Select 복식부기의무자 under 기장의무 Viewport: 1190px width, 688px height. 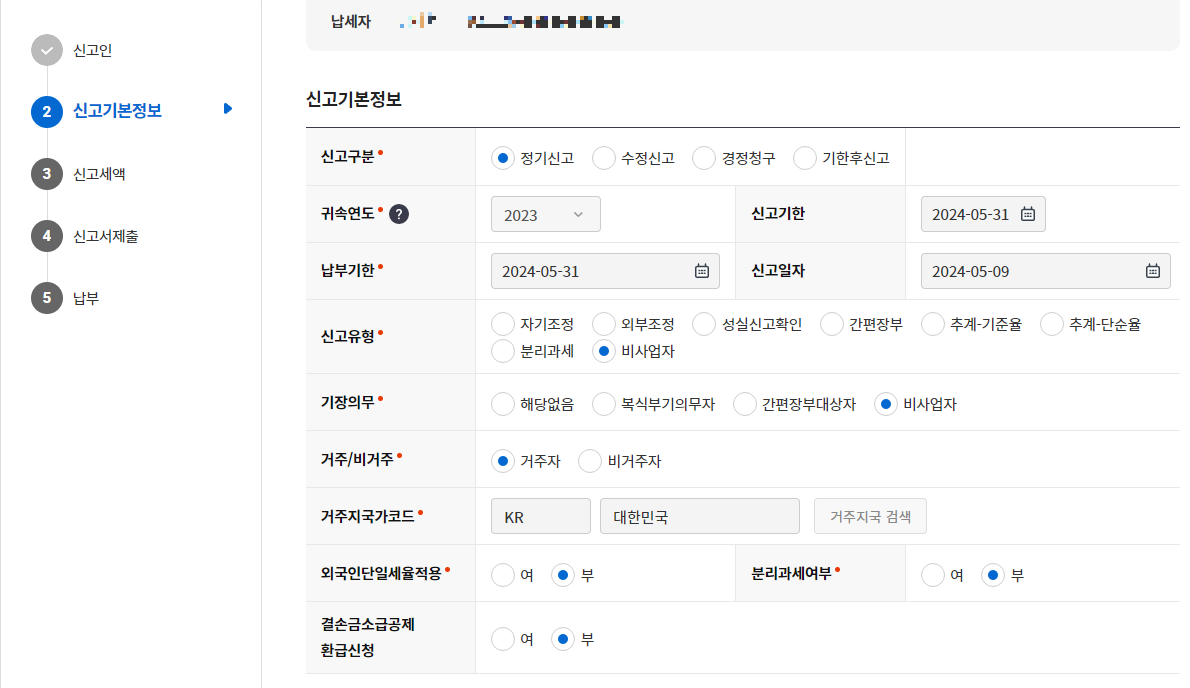604,404
